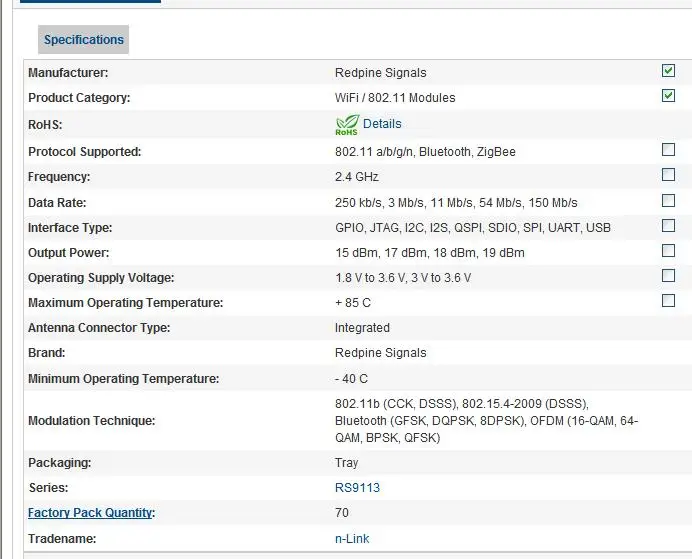
Task: Click the '70' factory pack value
Action: [x=342, y=513]
